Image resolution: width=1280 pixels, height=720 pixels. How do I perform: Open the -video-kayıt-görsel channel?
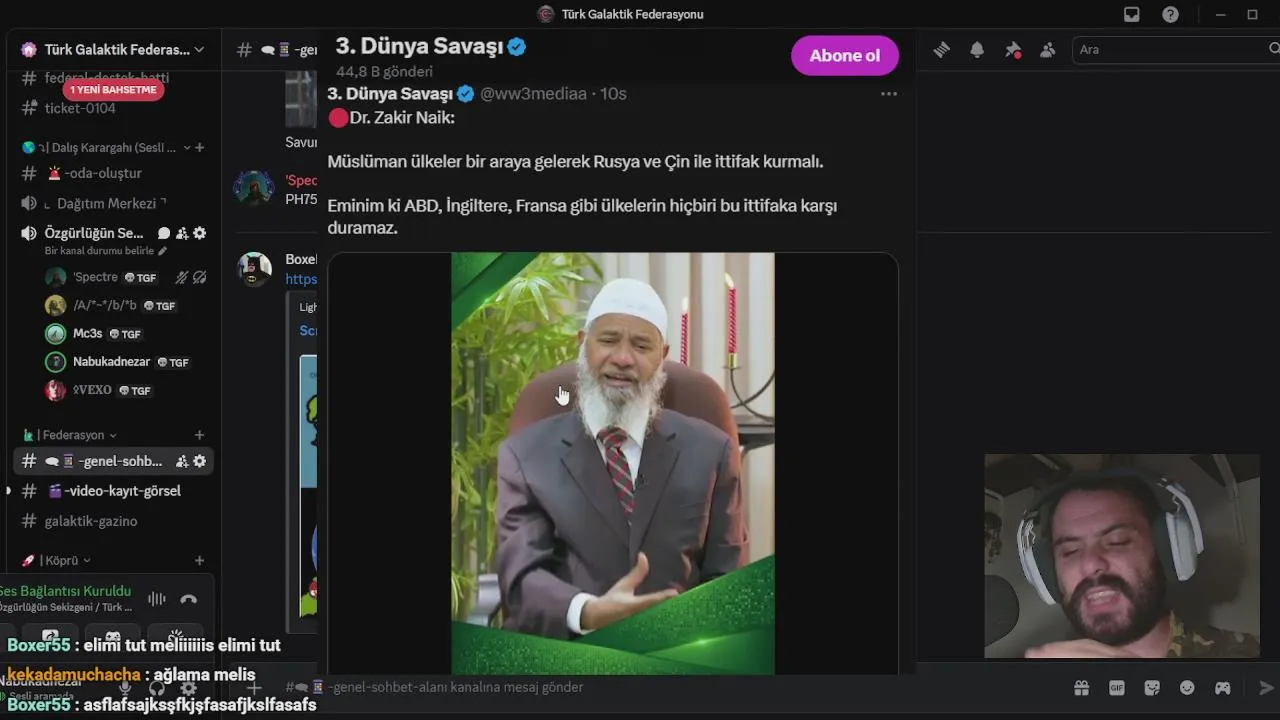coord(113,491)
